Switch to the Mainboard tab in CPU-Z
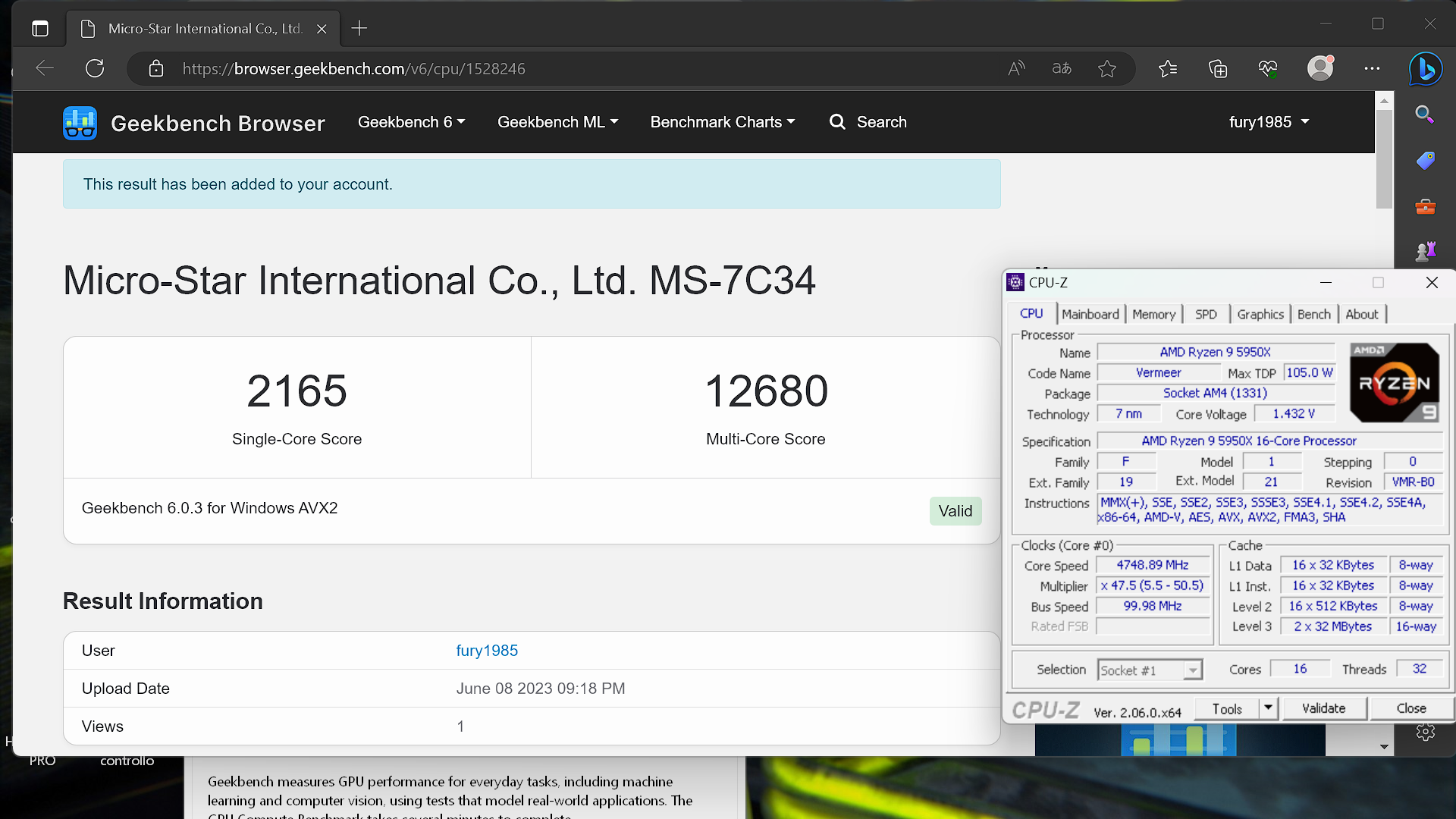Screen dimensions: 1456x819 [x=1090, y=315]
